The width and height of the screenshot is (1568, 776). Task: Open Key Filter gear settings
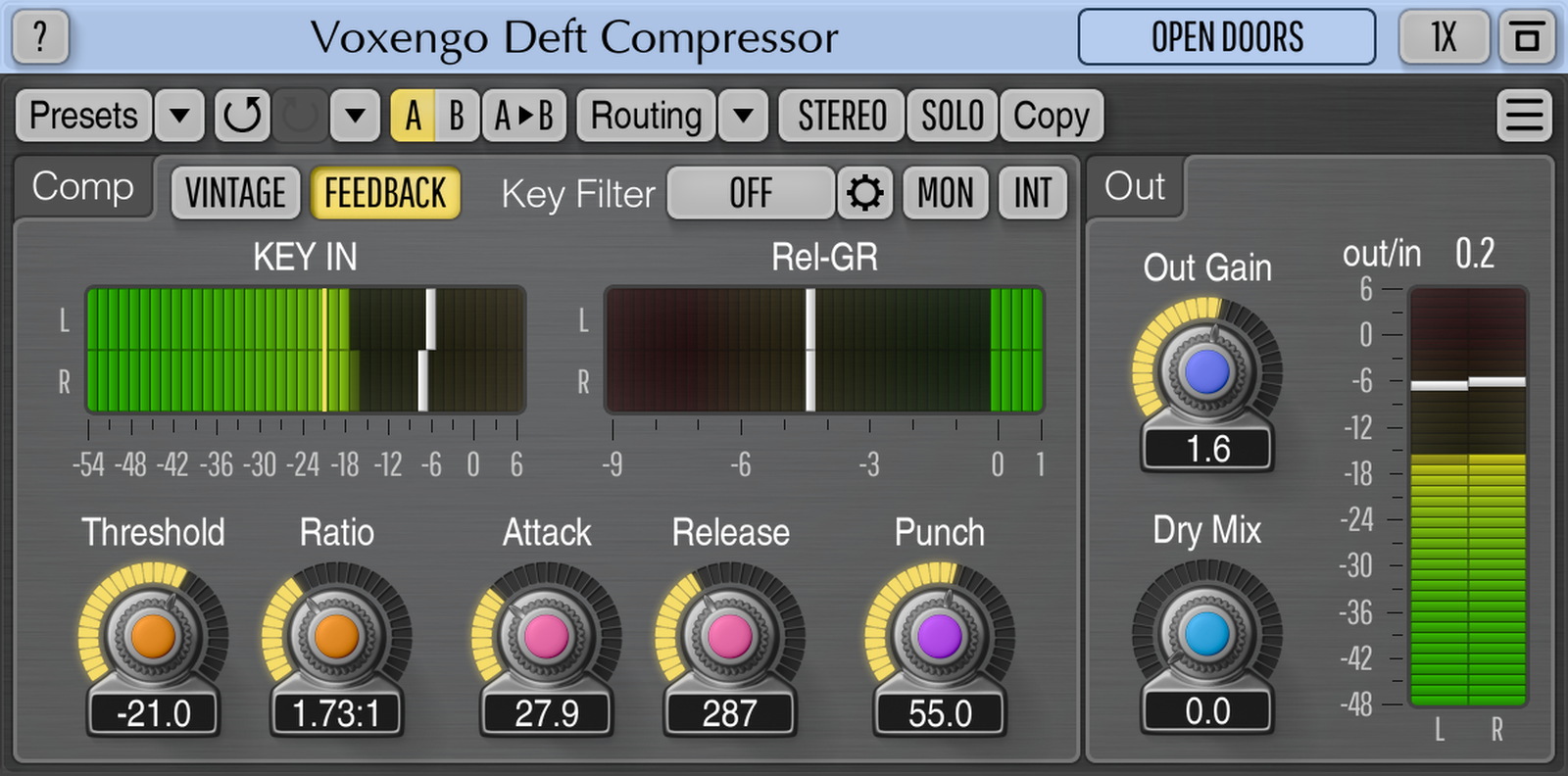[863, 193]
